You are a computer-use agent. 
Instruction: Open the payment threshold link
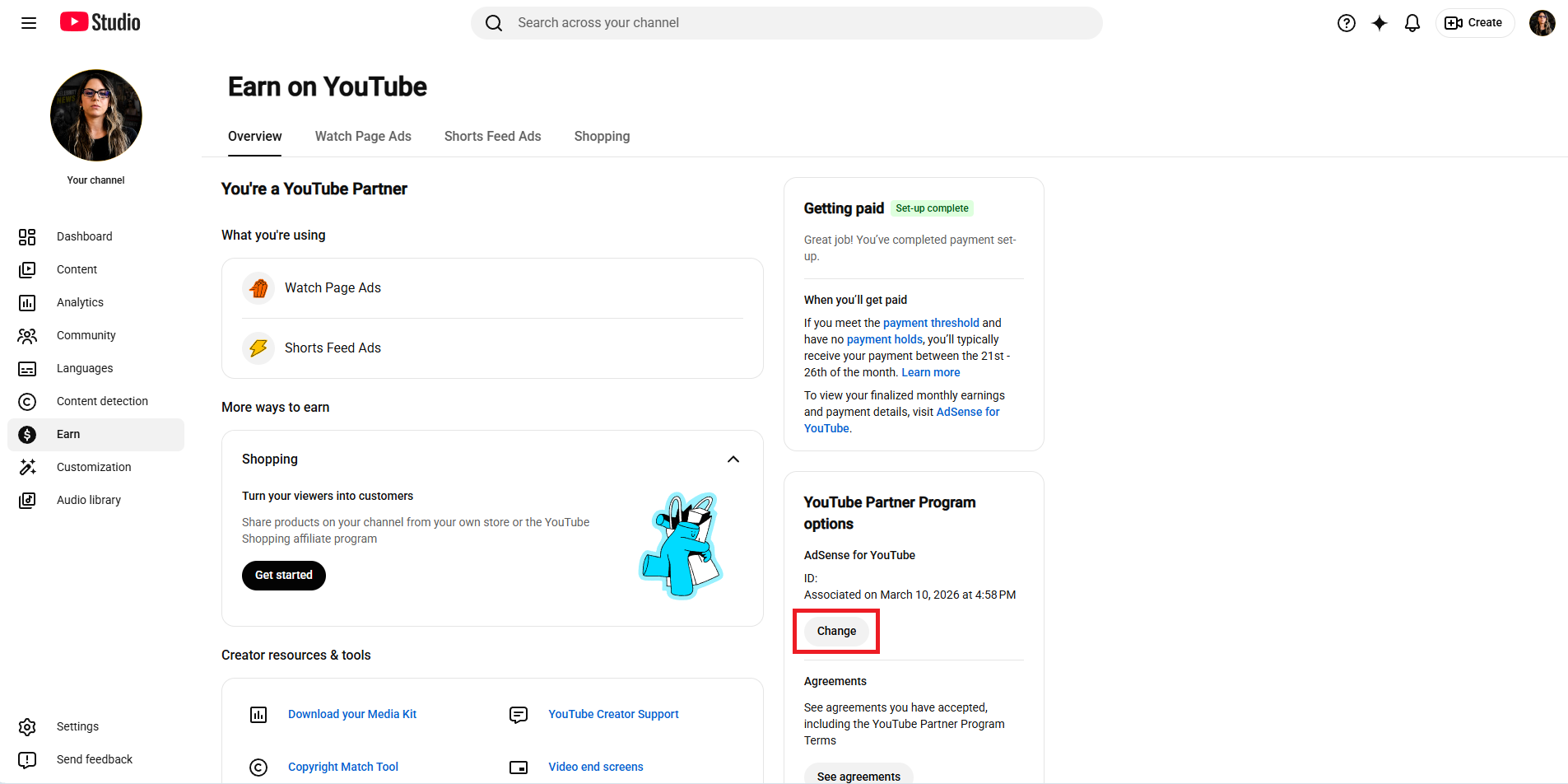931,324
